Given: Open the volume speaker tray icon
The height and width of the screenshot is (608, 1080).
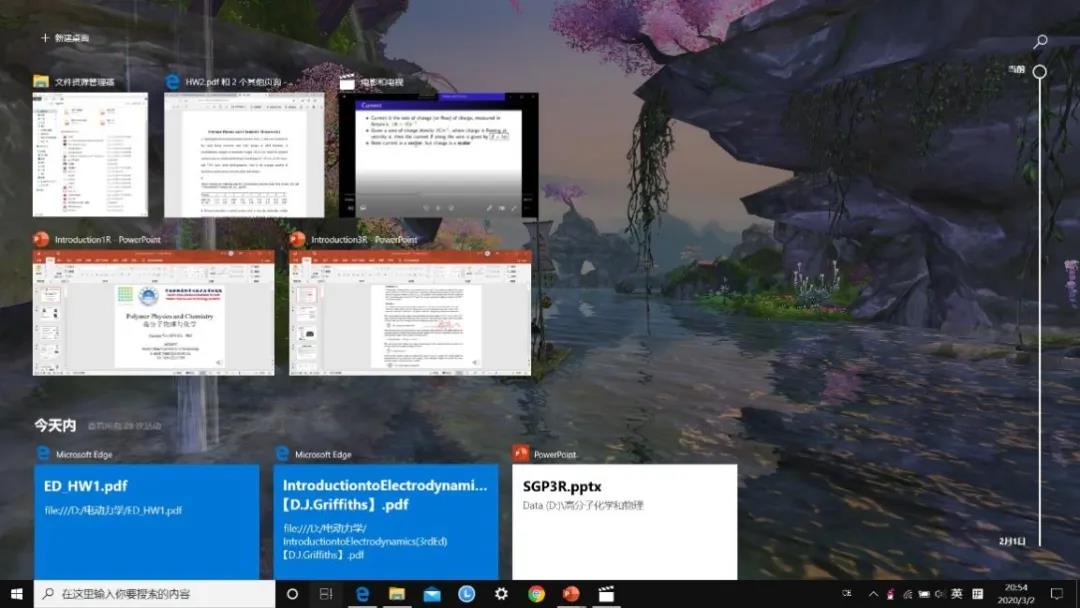Looking at the screenshot, I should [940, 594].
